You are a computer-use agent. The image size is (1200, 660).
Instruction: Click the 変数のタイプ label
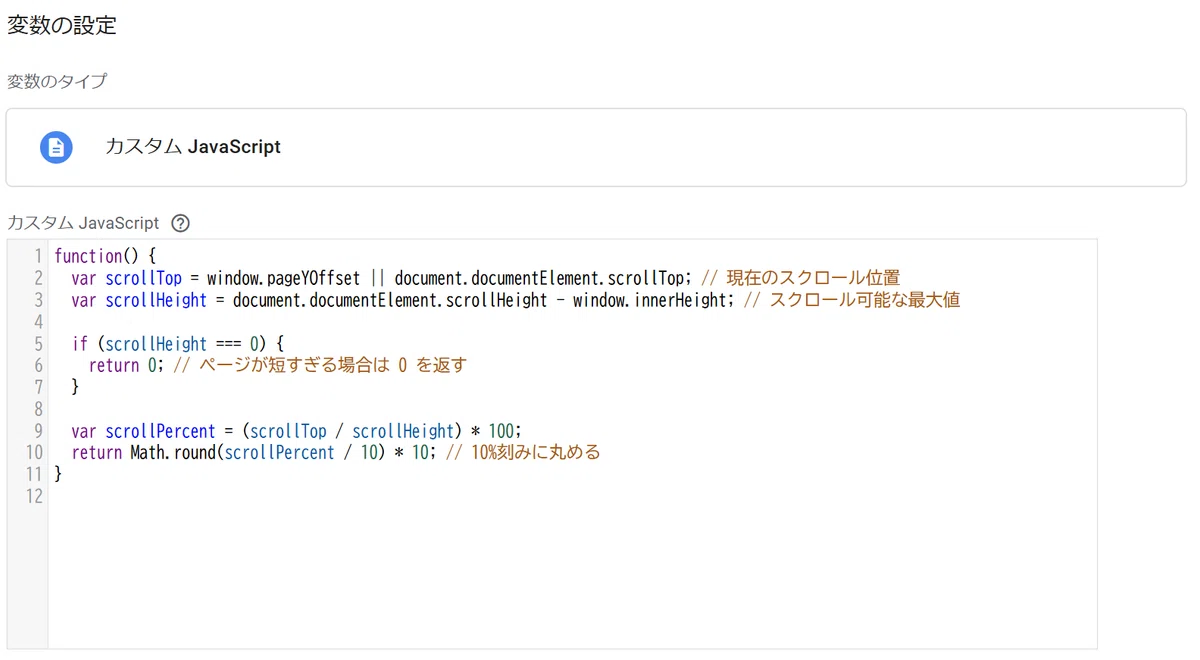coord(57,82)
